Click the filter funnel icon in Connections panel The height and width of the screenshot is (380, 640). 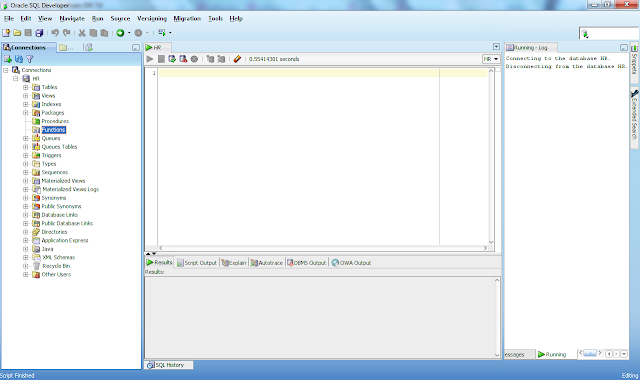coord(29,59)
